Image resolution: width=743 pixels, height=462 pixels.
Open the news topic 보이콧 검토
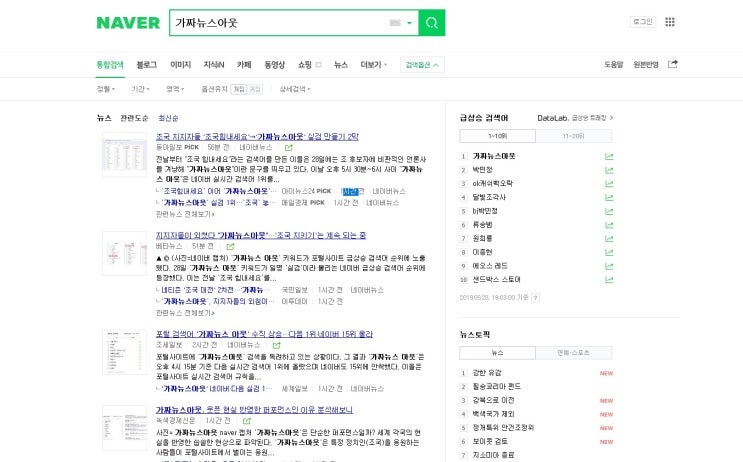coord(490,442)
